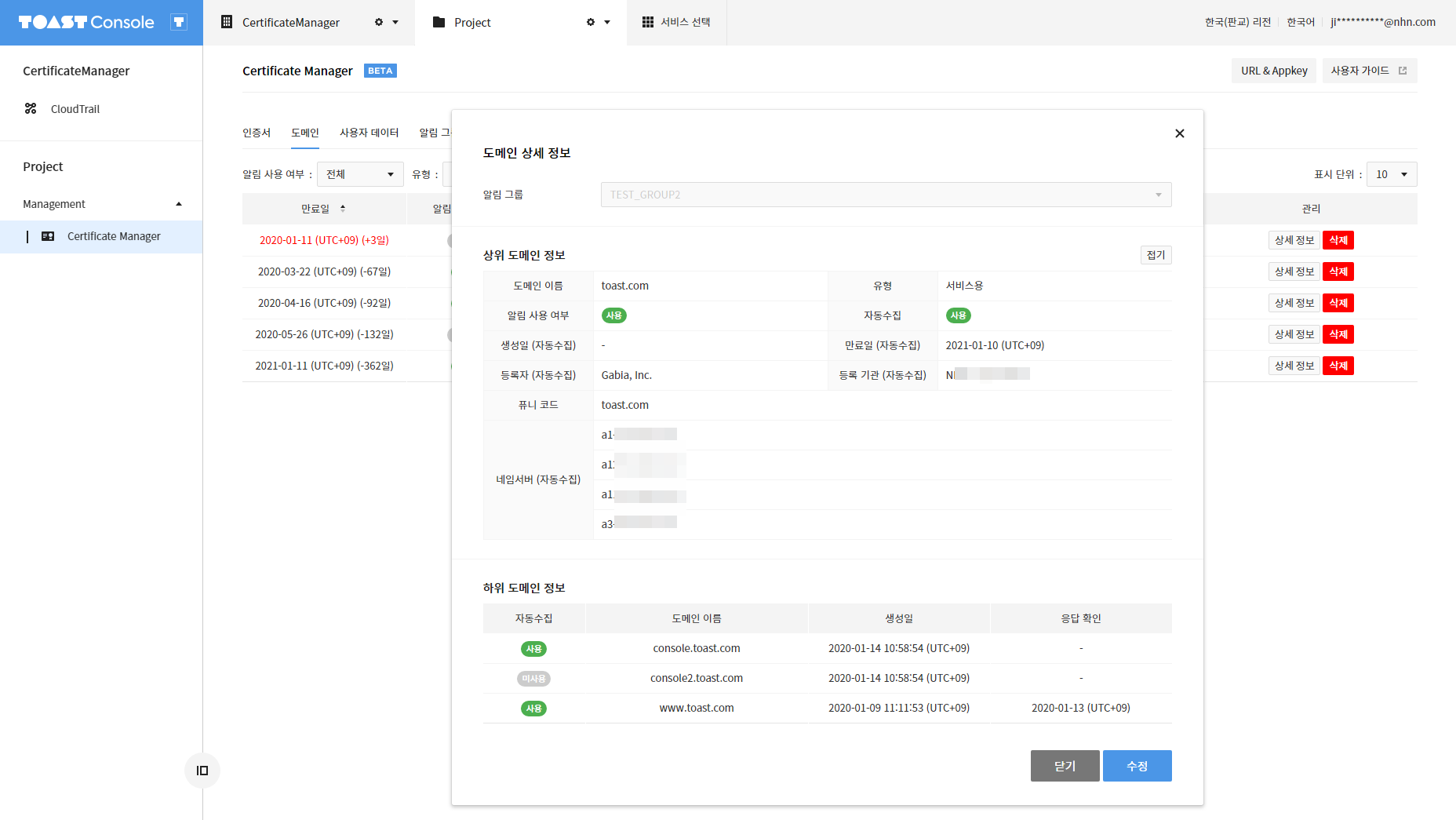
Task: Open the 표시 단위 10 dropdown
Action: [x=1392, y=174]
